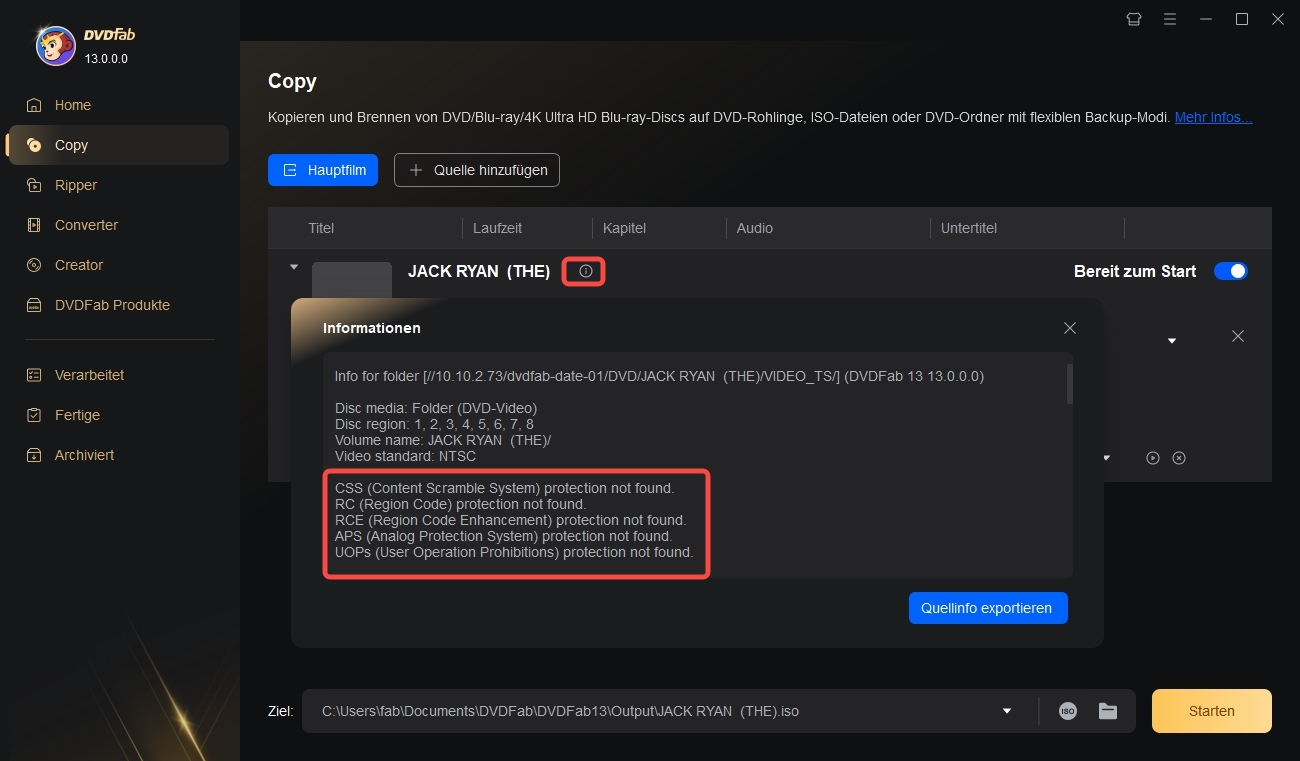This screenshot has height=761, width=1300.
Task: Open the dropdown arrow beside the source close X
Action: pos(1172,341)
